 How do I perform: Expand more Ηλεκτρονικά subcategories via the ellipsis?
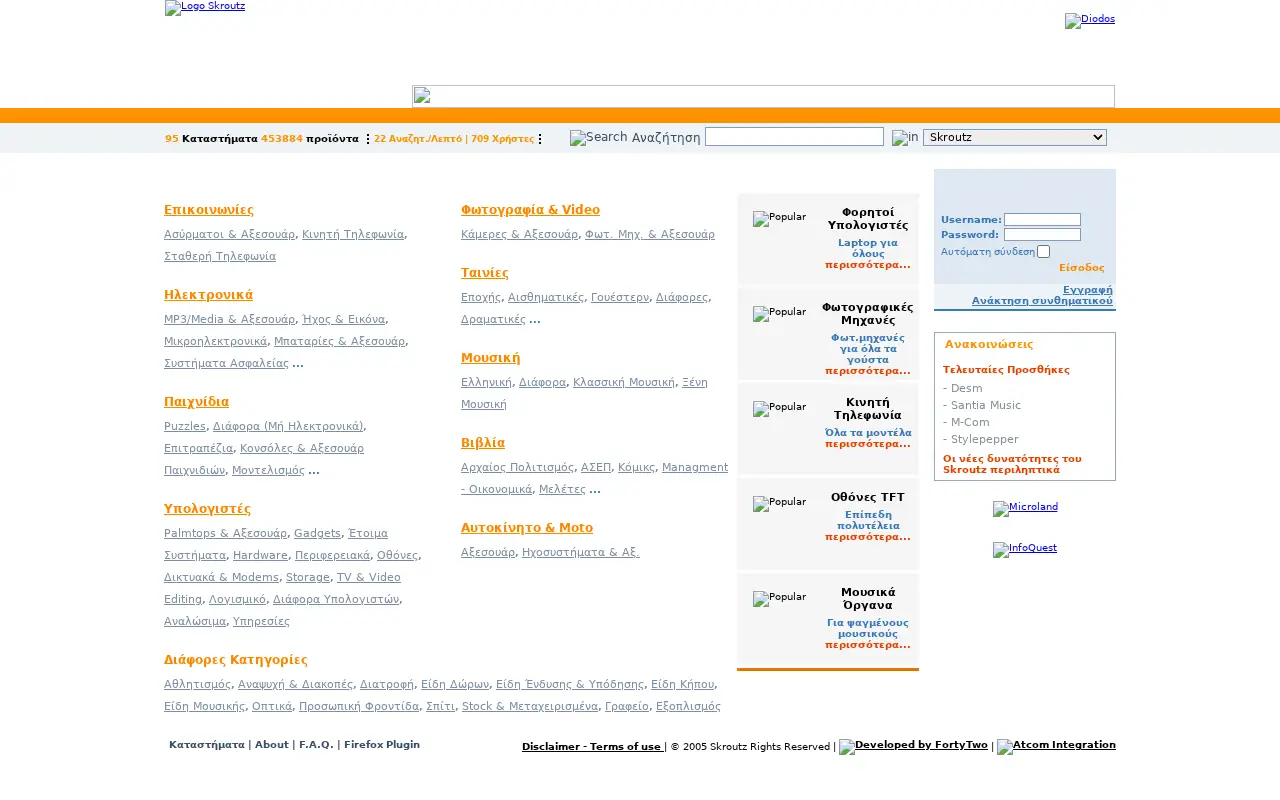point(298,363)
